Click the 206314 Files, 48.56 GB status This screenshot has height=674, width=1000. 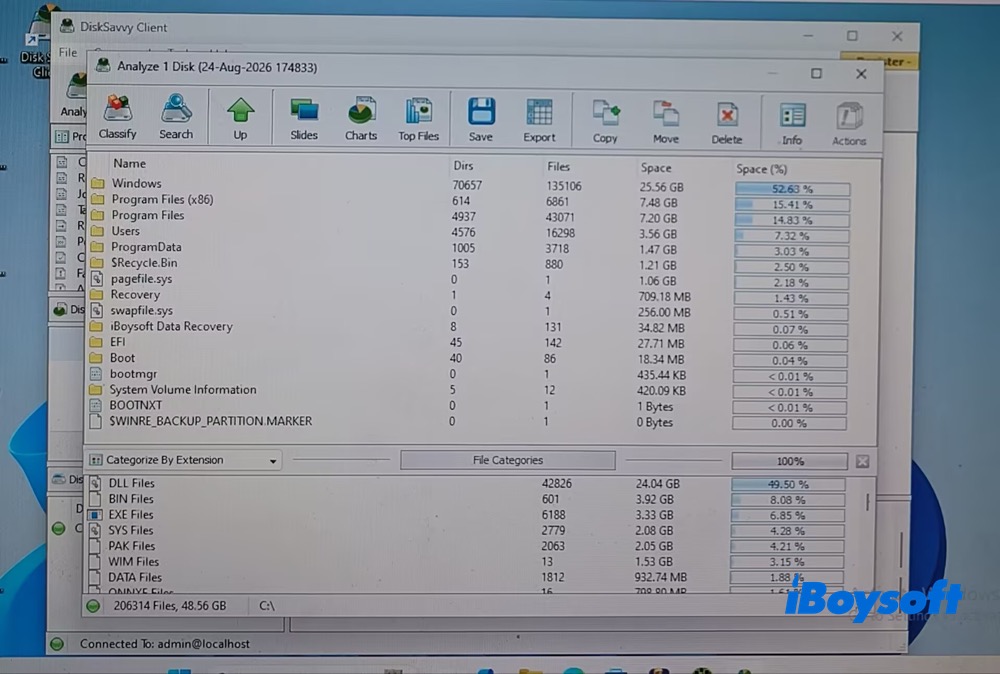[x=170, y=606]
